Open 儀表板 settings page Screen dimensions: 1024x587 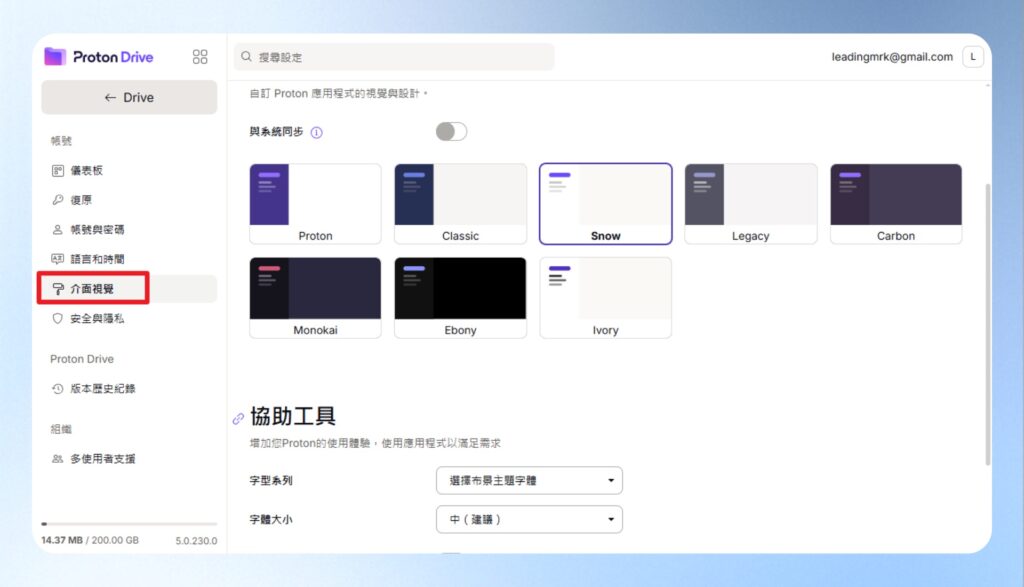point(129,170)
